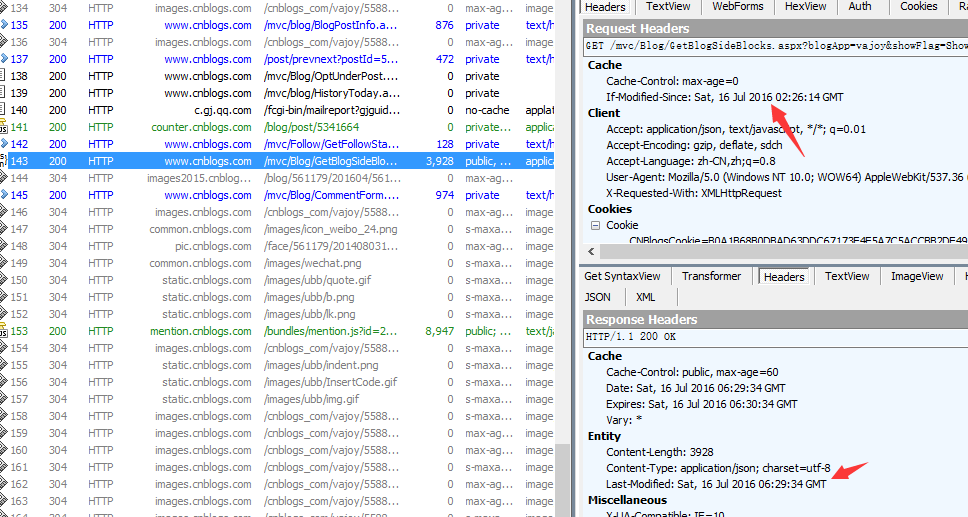The image size is (968, 517).
Task: Select the Transformer response tab
Action: [x=711, y=276]
